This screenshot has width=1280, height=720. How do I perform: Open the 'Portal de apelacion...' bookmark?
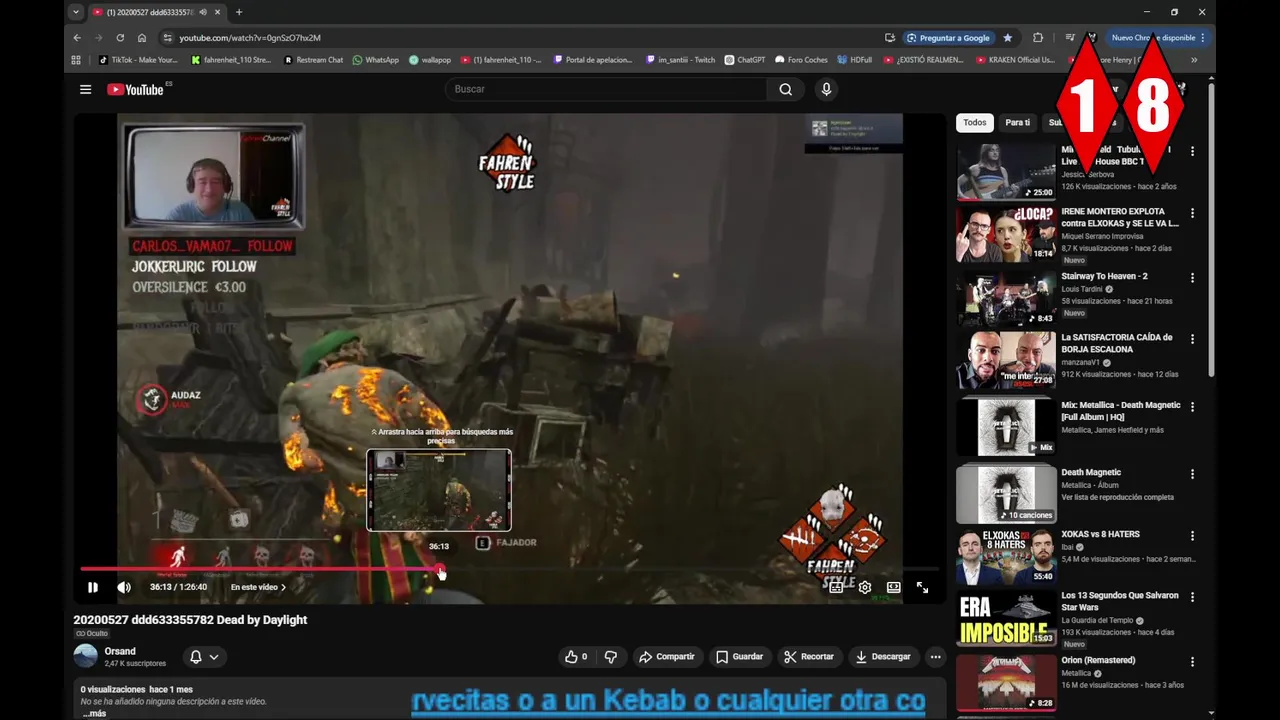(593, 60)
